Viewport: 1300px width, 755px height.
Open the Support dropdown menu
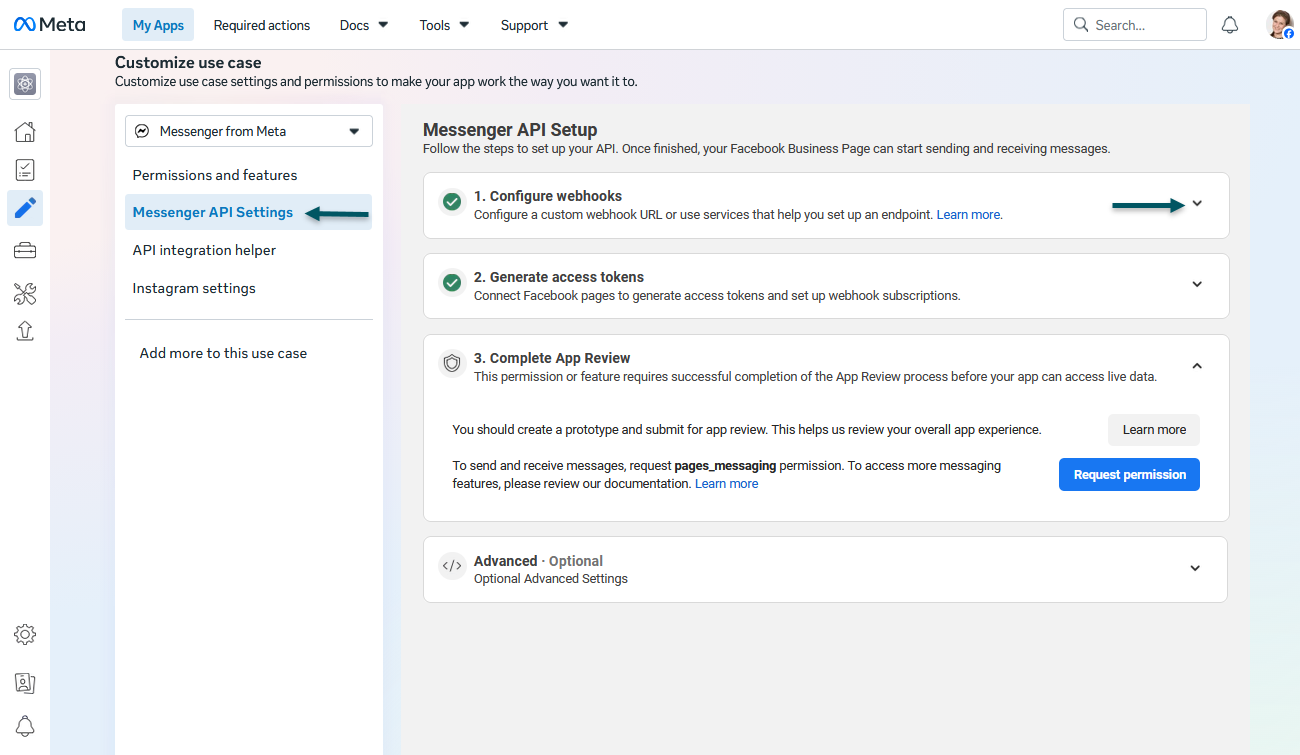534,25
